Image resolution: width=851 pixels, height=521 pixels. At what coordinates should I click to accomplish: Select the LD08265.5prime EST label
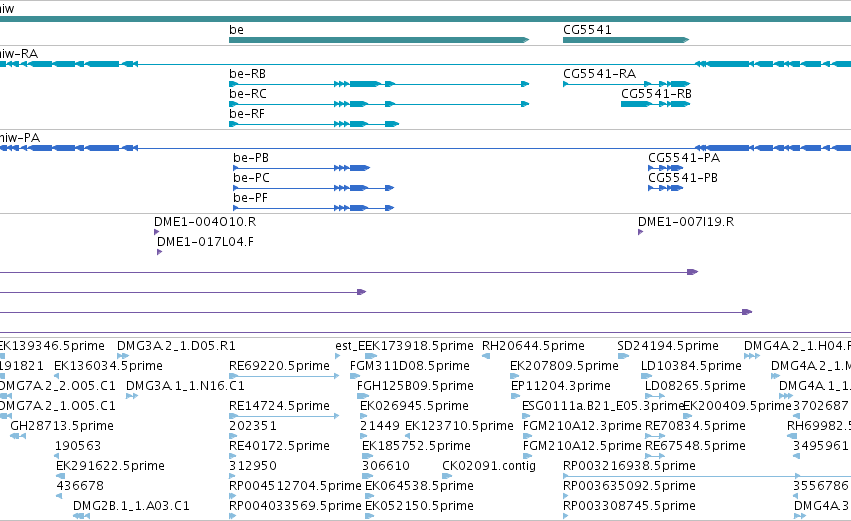(695, 386)
